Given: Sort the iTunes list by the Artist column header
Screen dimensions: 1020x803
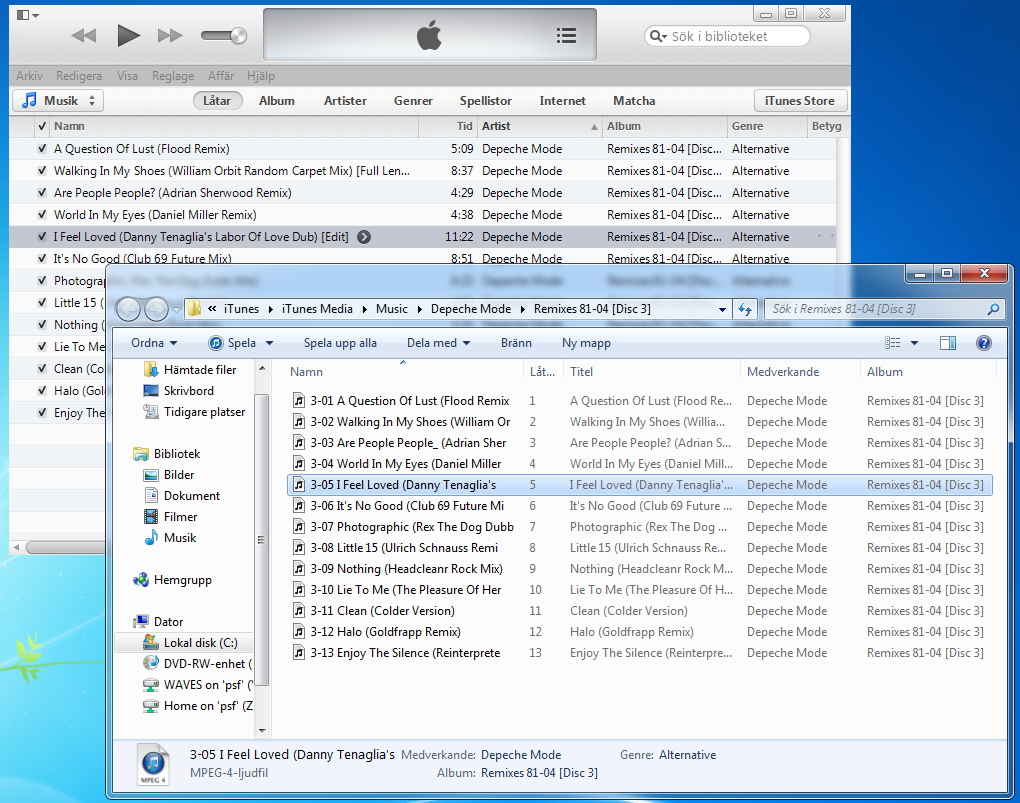Looking at the screenshot, I should point(539,126).
